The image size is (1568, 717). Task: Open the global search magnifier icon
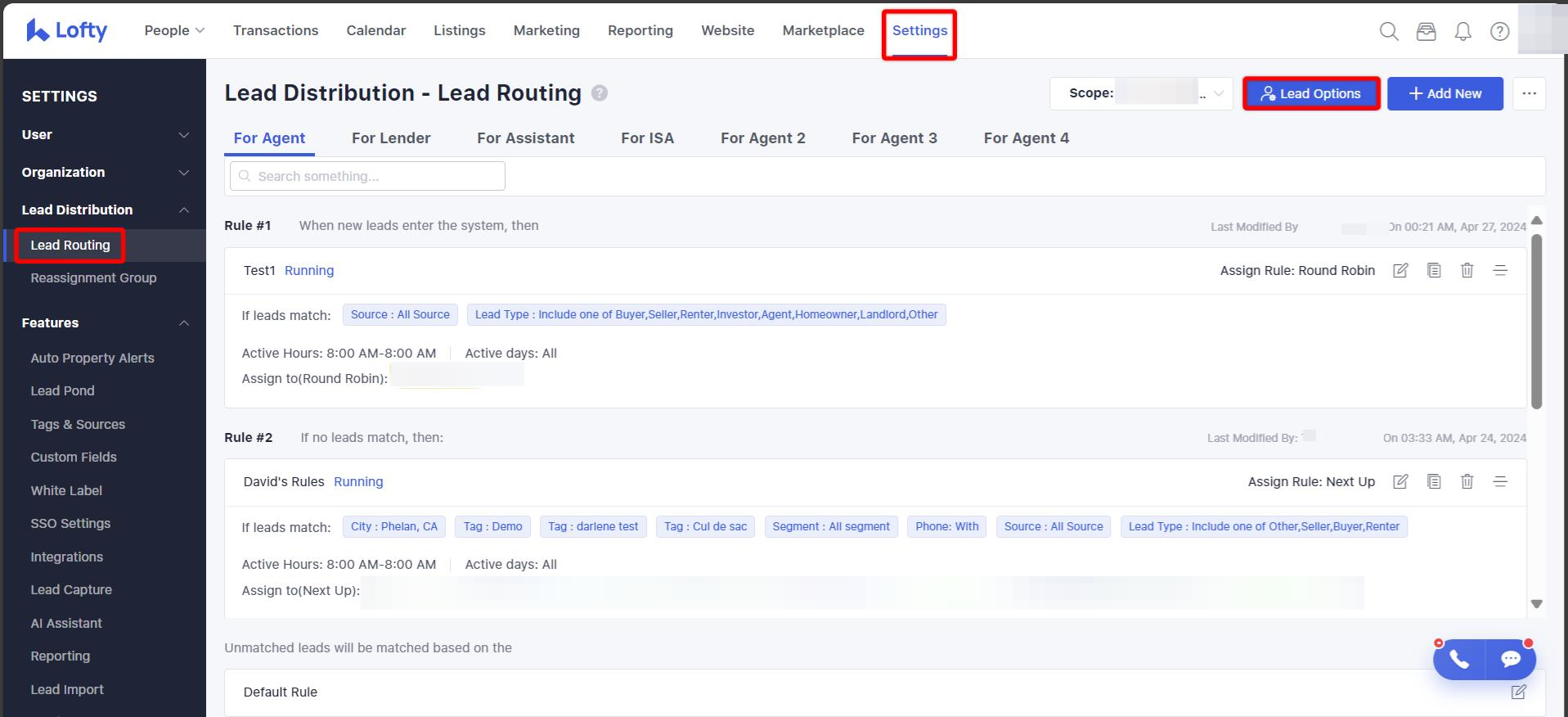(x=1388, y=31)
